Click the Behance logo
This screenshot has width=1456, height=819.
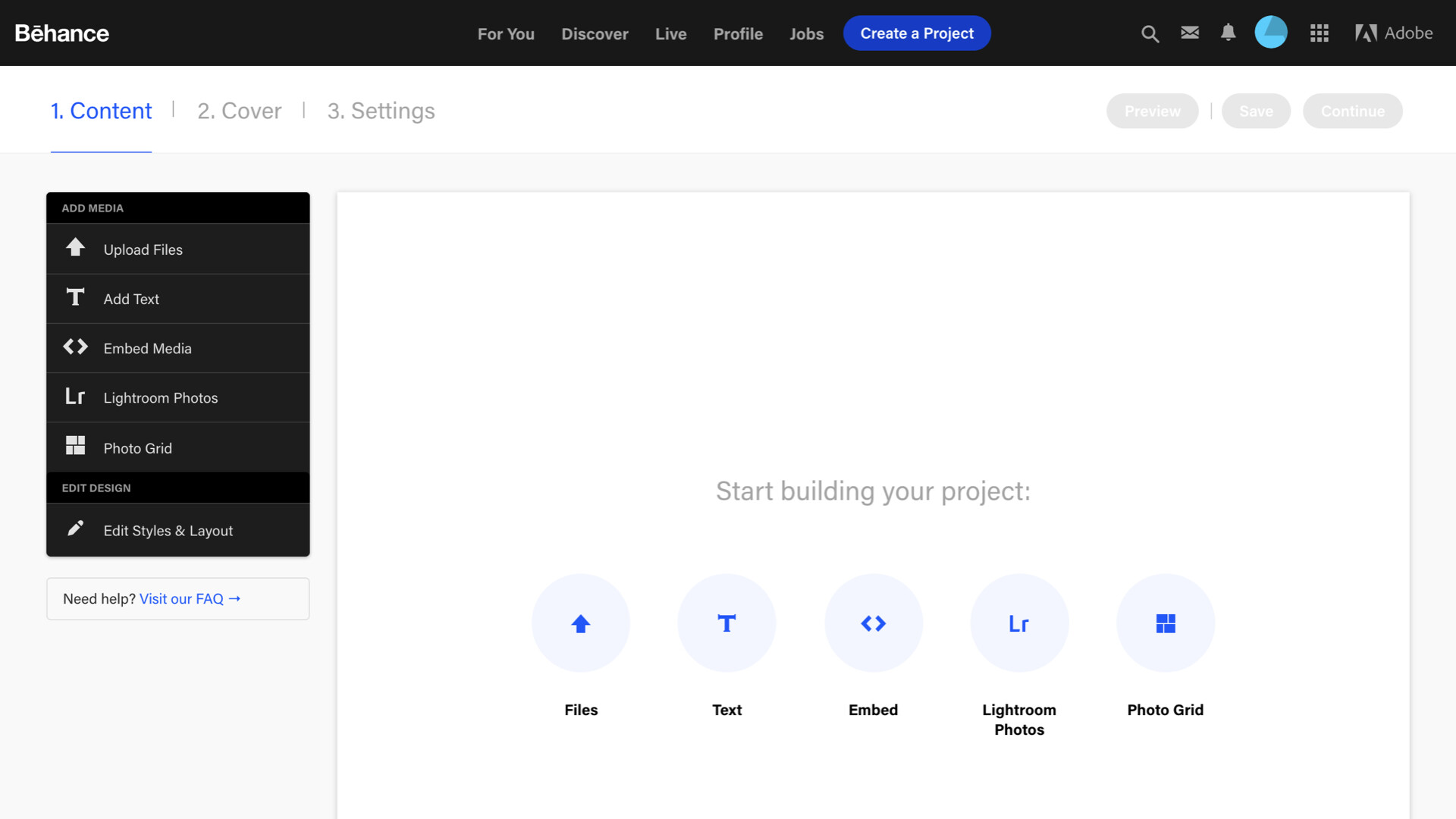[62, 33]
